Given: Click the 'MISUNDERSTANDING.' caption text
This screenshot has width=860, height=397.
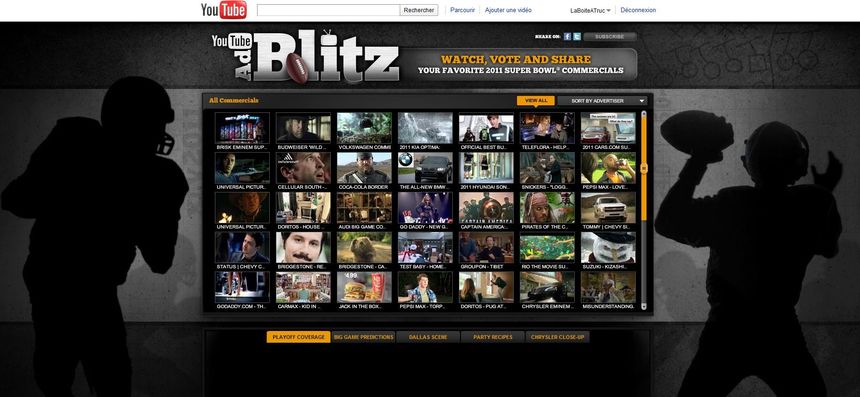Looking at the screenshot, I should tap(608, 307).
